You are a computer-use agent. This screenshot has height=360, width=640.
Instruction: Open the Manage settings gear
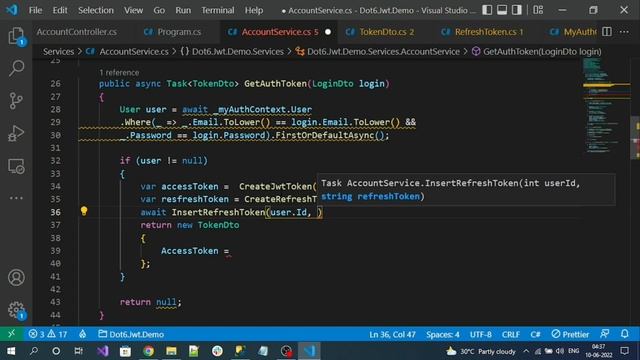click(16, 310)
